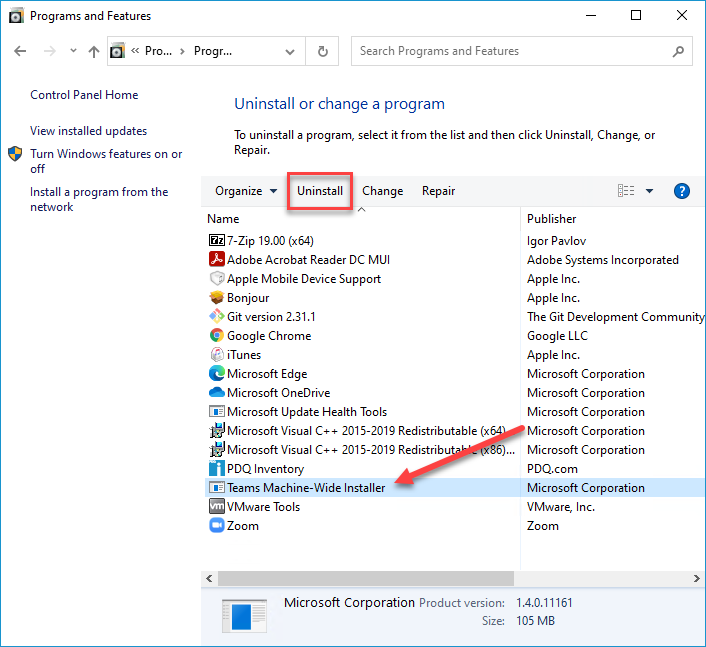The image size is (706, 647).
Task: Click the Google Chrome icon
Action: pos(217,335)
